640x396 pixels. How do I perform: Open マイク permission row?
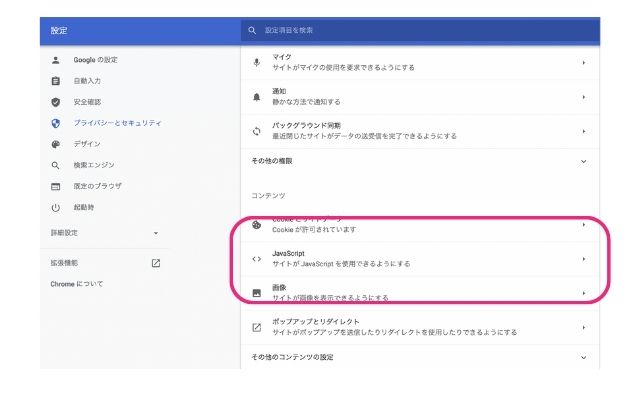point(420,62)
